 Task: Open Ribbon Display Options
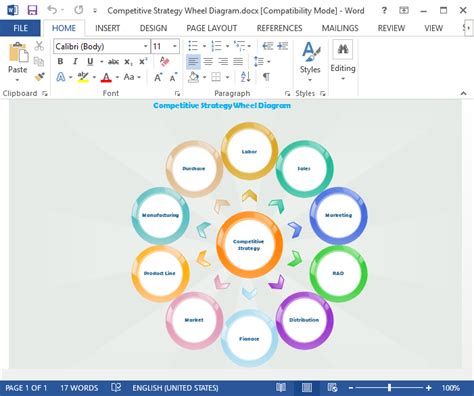404,10
